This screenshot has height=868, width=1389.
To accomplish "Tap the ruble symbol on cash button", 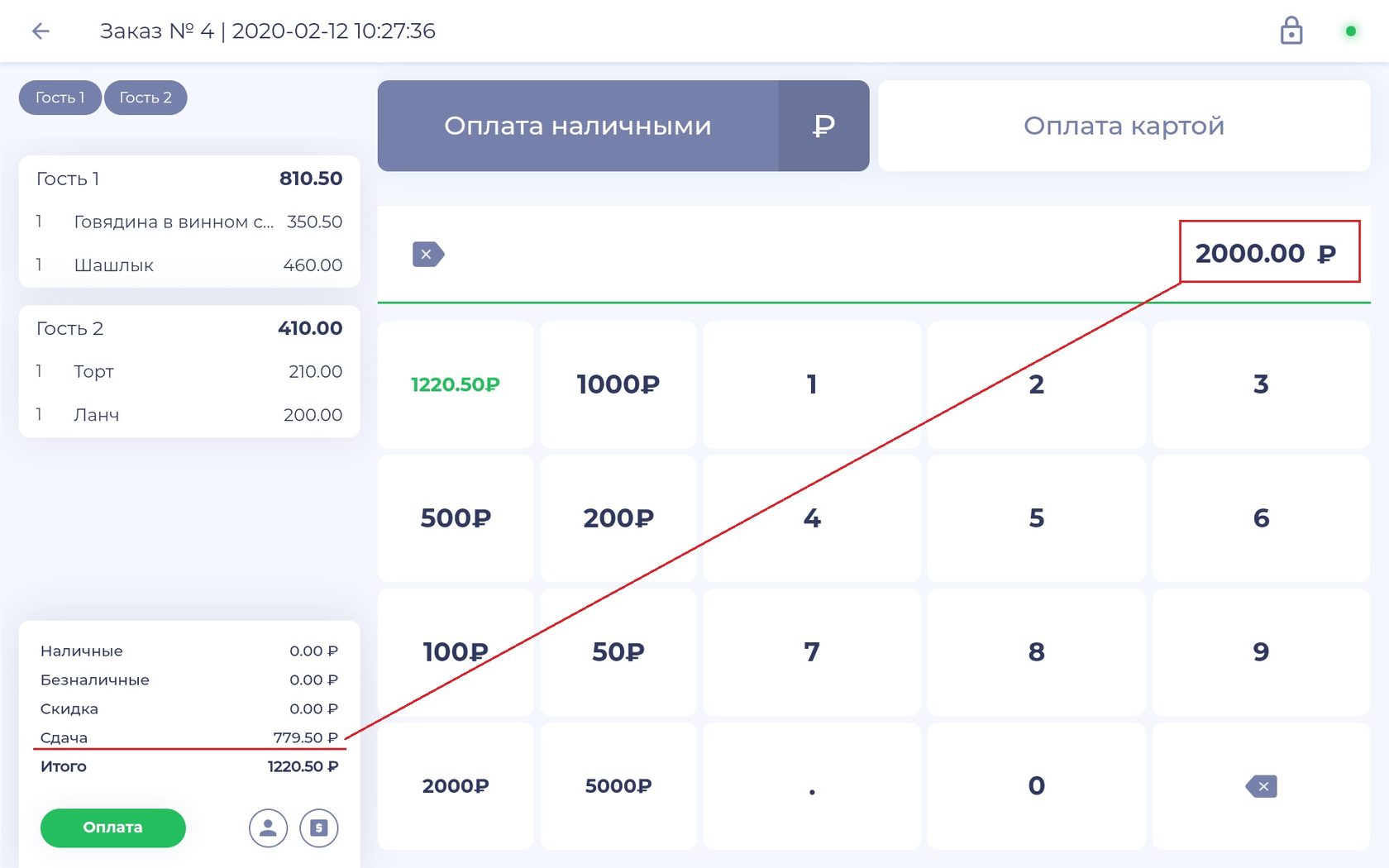I will coord(823,126).
